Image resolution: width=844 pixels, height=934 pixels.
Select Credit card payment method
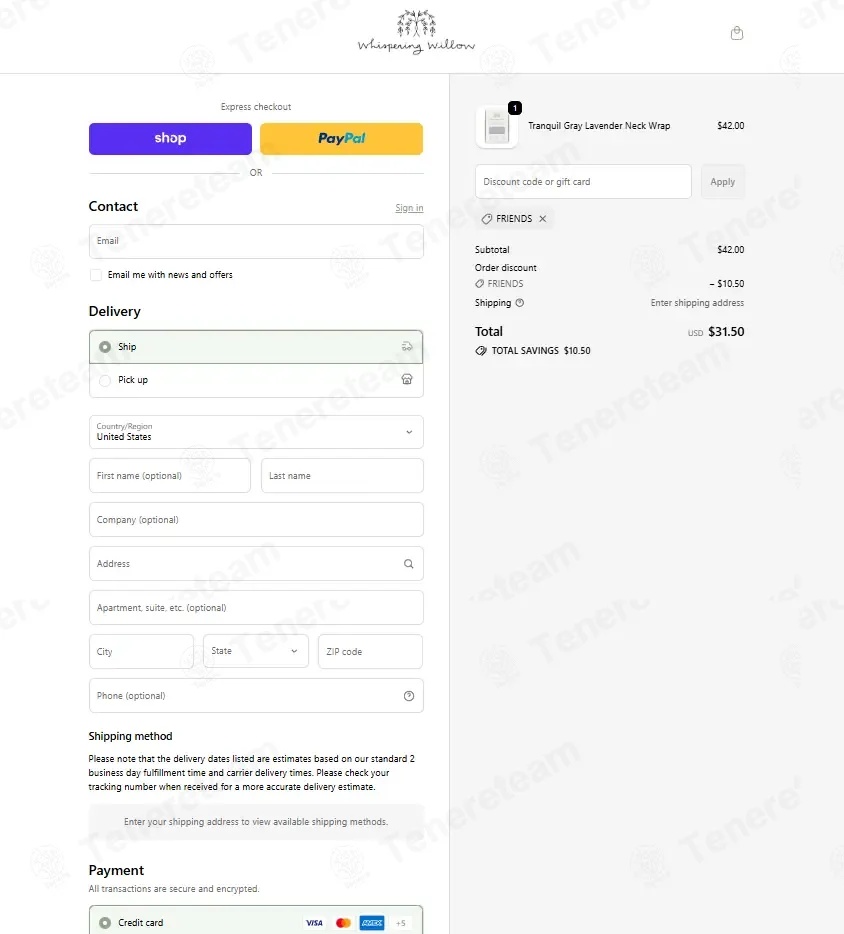pyautogui.click(x=105, y=923)
